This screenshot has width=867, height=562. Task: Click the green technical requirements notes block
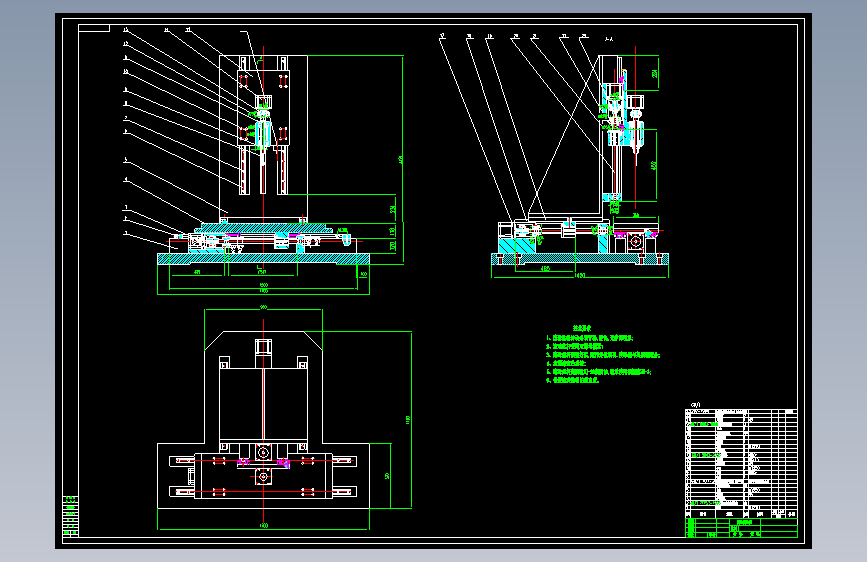(x=603, y=355)
